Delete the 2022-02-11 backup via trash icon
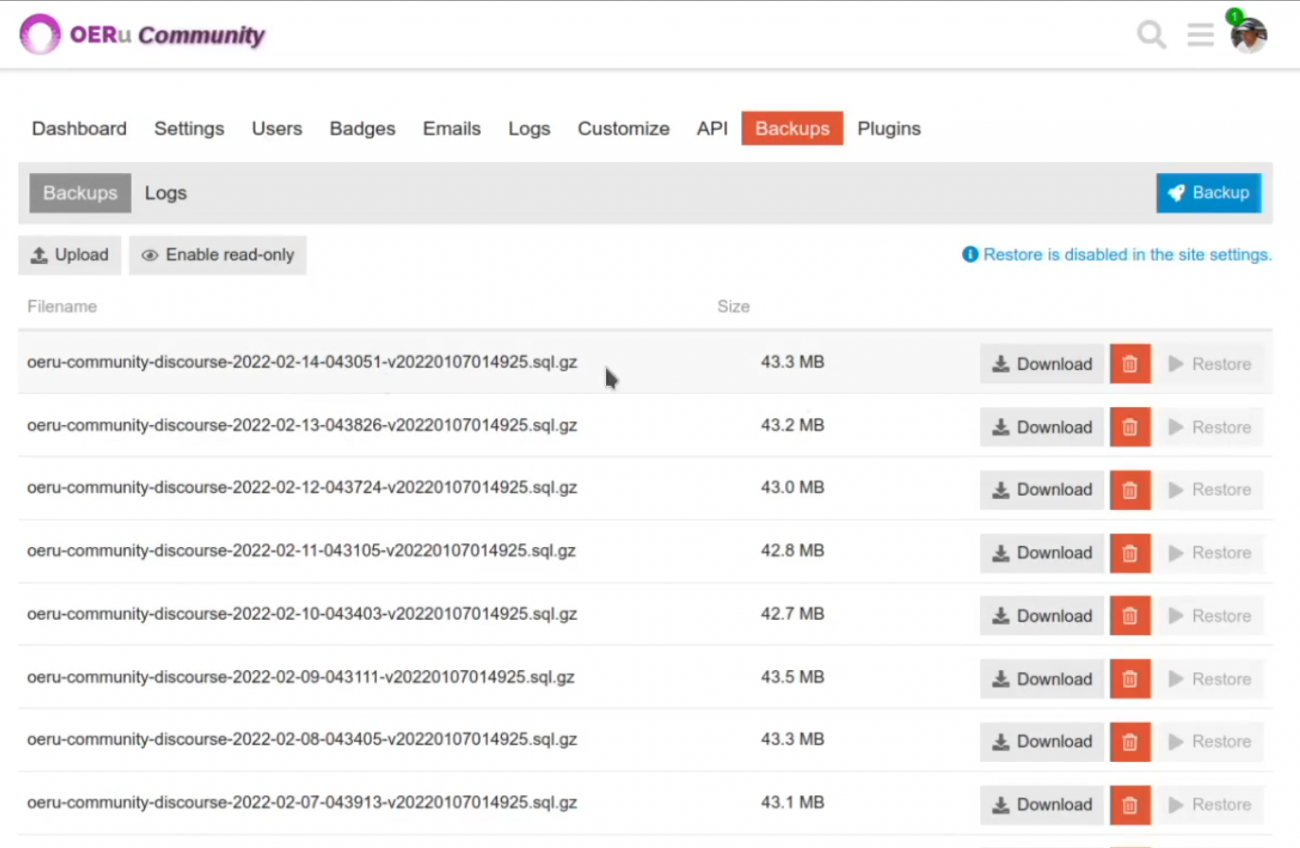The image size is (1300, 848). (x=1130, y=553)
